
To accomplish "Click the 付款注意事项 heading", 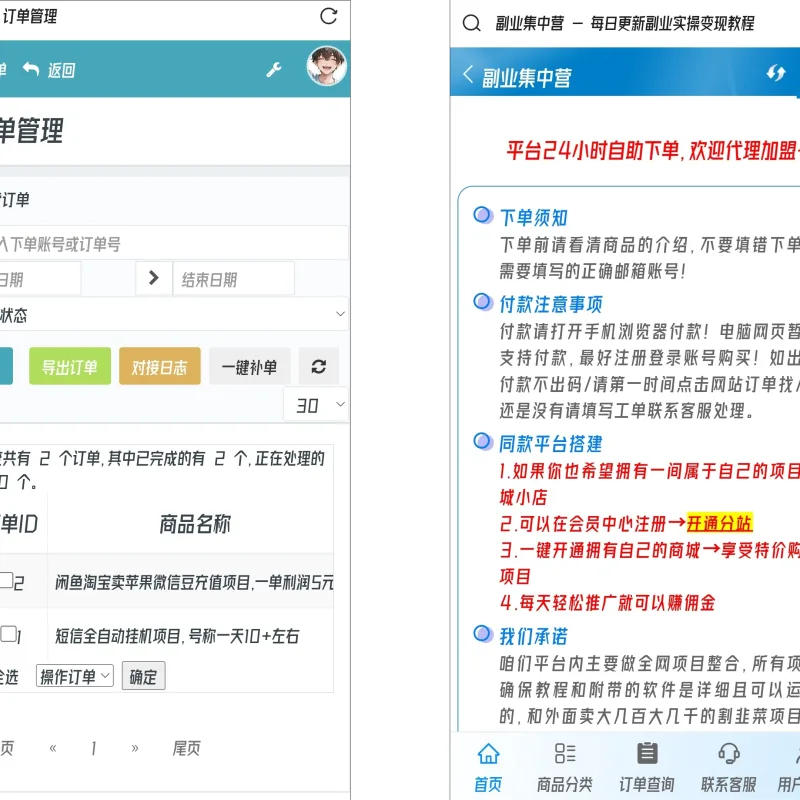I will (551, 304).
